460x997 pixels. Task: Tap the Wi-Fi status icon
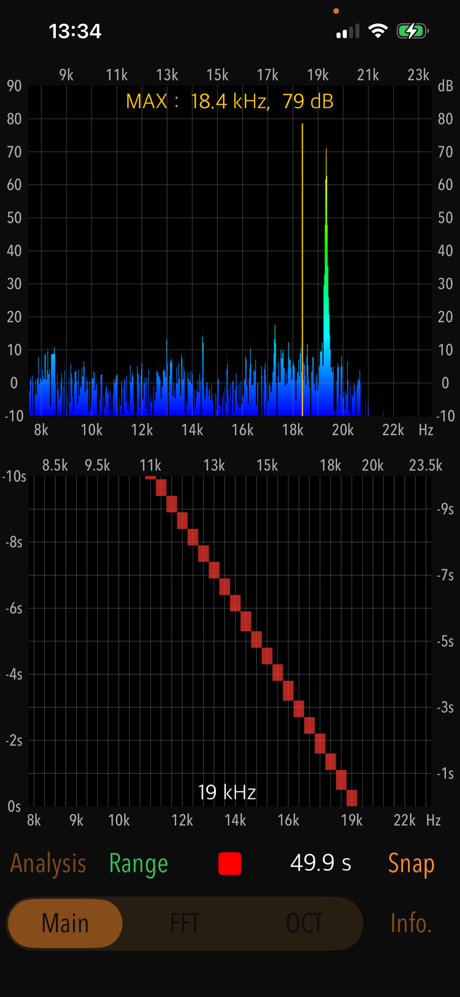(x=379, y=31)
